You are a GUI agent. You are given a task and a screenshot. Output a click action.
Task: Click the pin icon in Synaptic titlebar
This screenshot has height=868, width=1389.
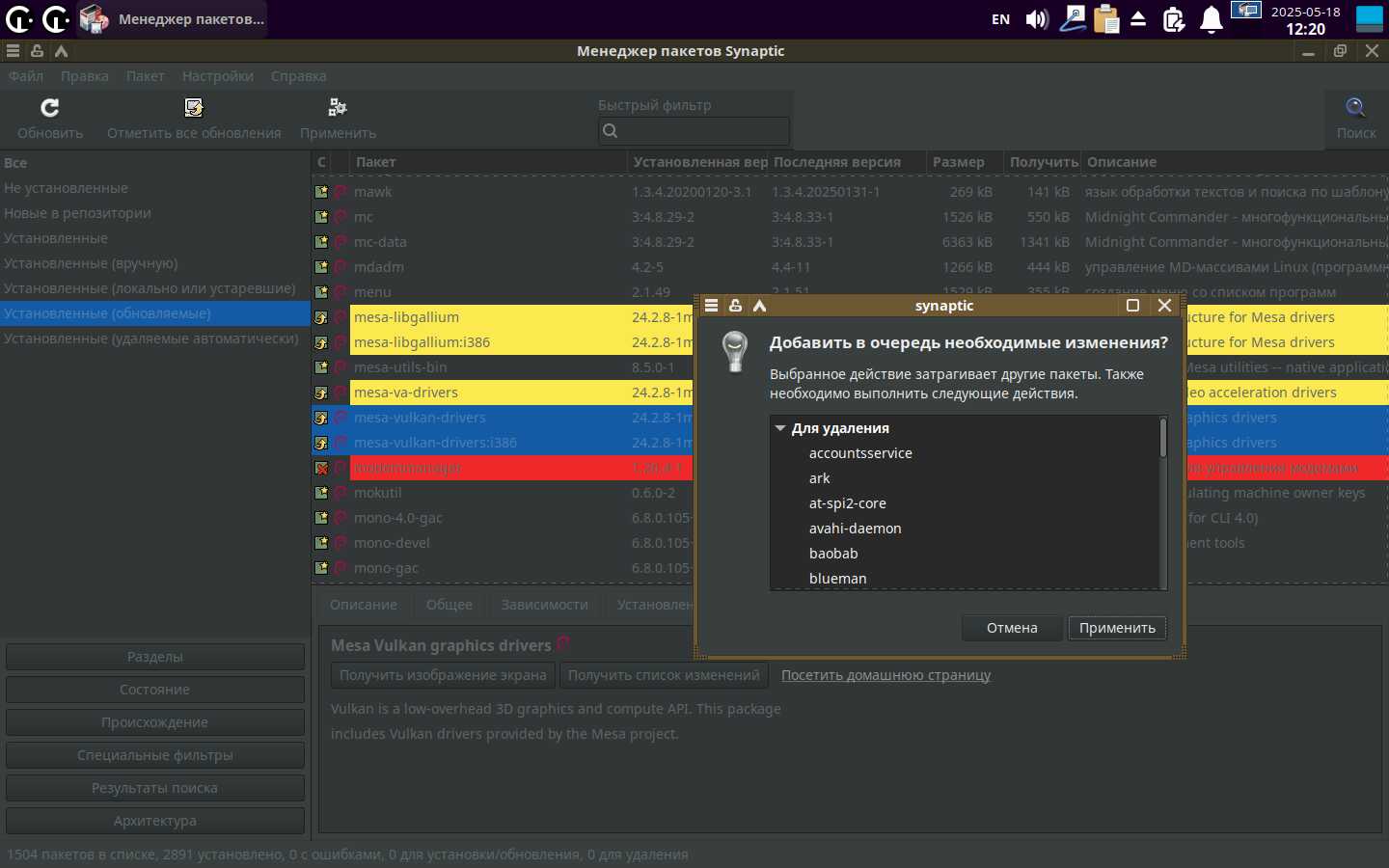pyautogui.click(x=37, y=51)
